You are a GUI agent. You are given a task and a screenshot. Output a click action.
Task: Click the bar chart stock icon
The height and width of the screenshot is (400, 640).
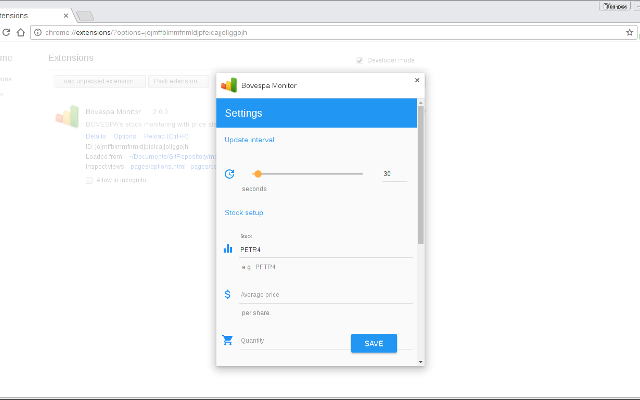[x=228, y=249]
